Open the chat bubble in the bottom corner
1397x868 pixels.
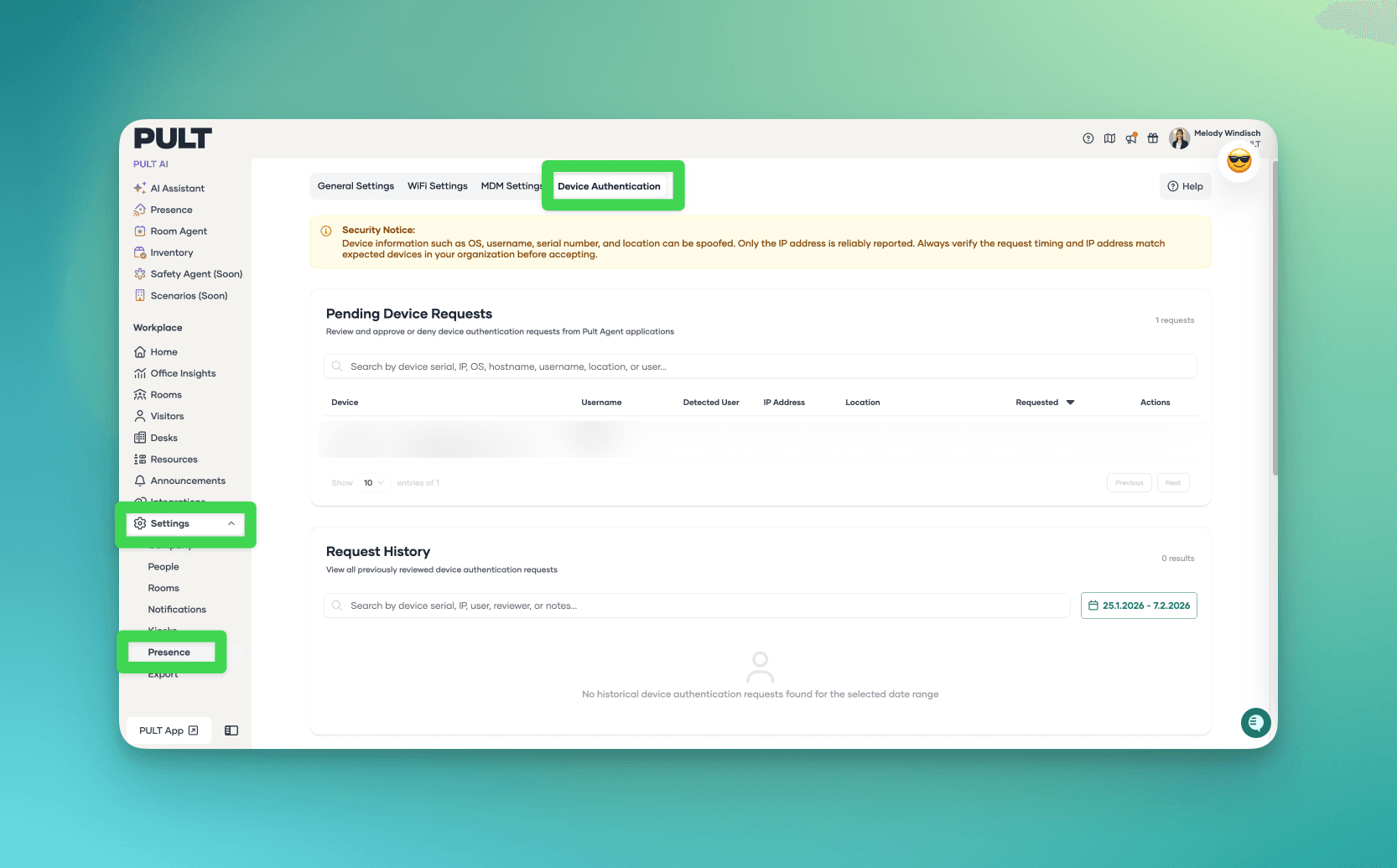pos(1255,722)
